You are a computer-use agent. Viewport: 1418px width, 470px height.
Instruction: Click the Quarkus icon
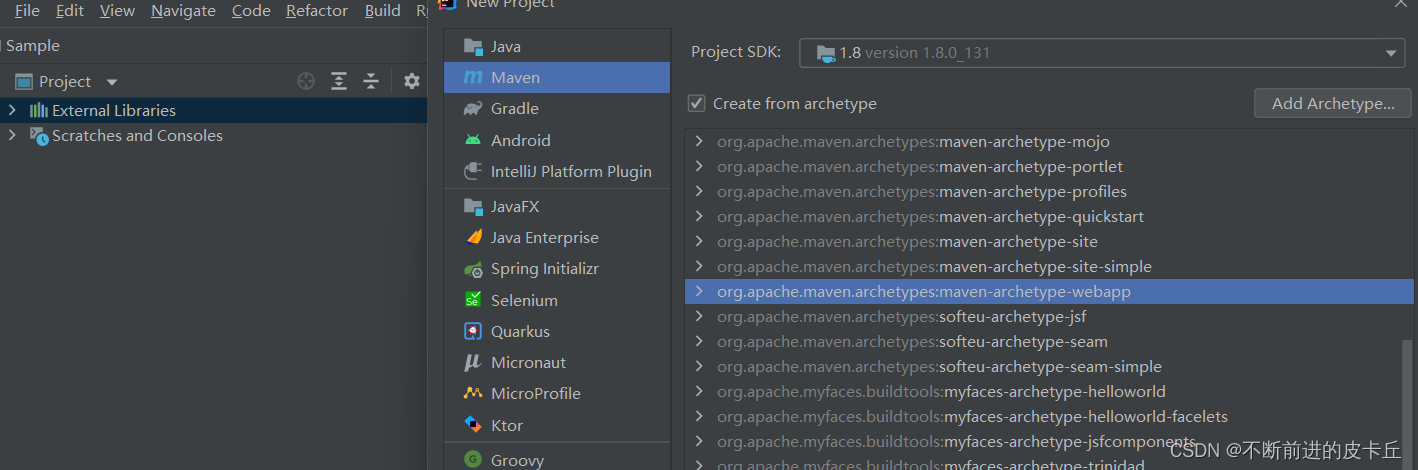(473, 331)
